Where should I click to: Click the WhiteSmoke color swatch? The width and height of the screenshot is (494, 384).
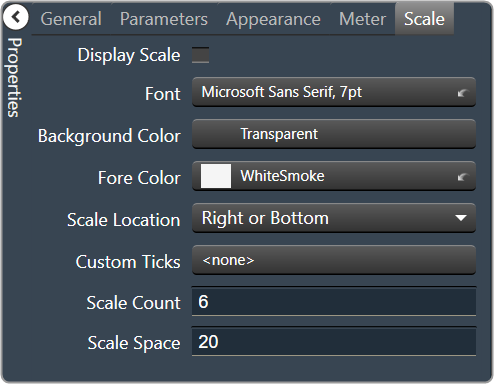tap(216, 176)
